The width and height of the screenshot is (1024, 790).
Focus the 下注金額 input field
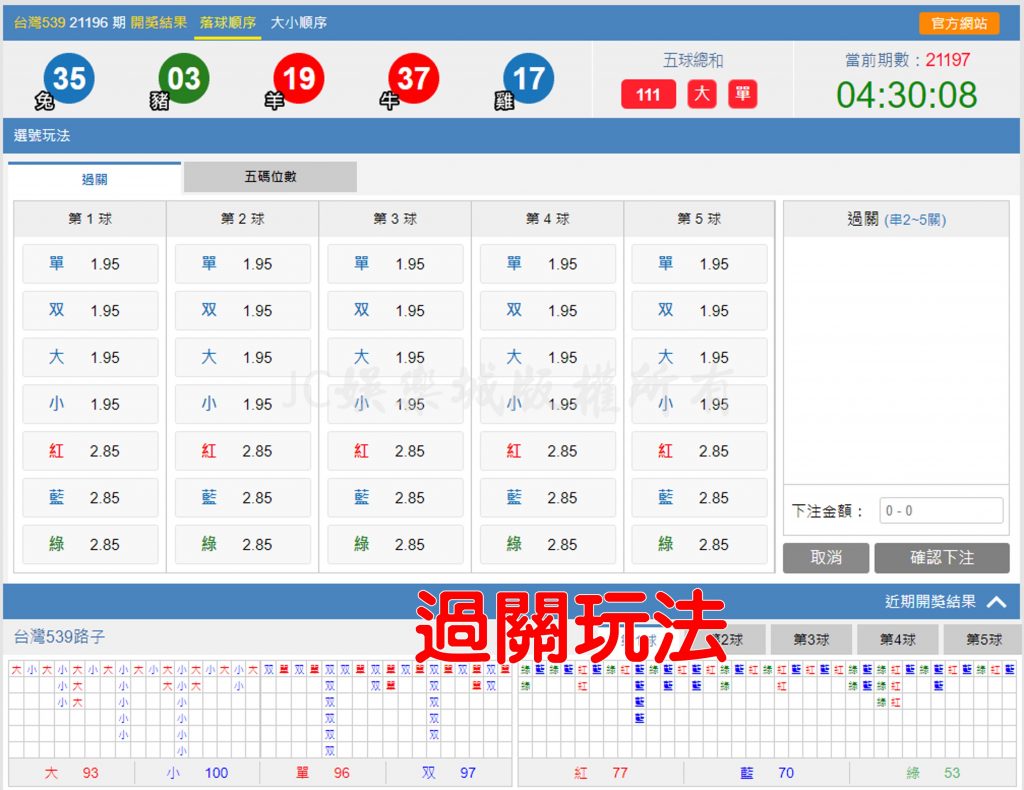point(941,511)
